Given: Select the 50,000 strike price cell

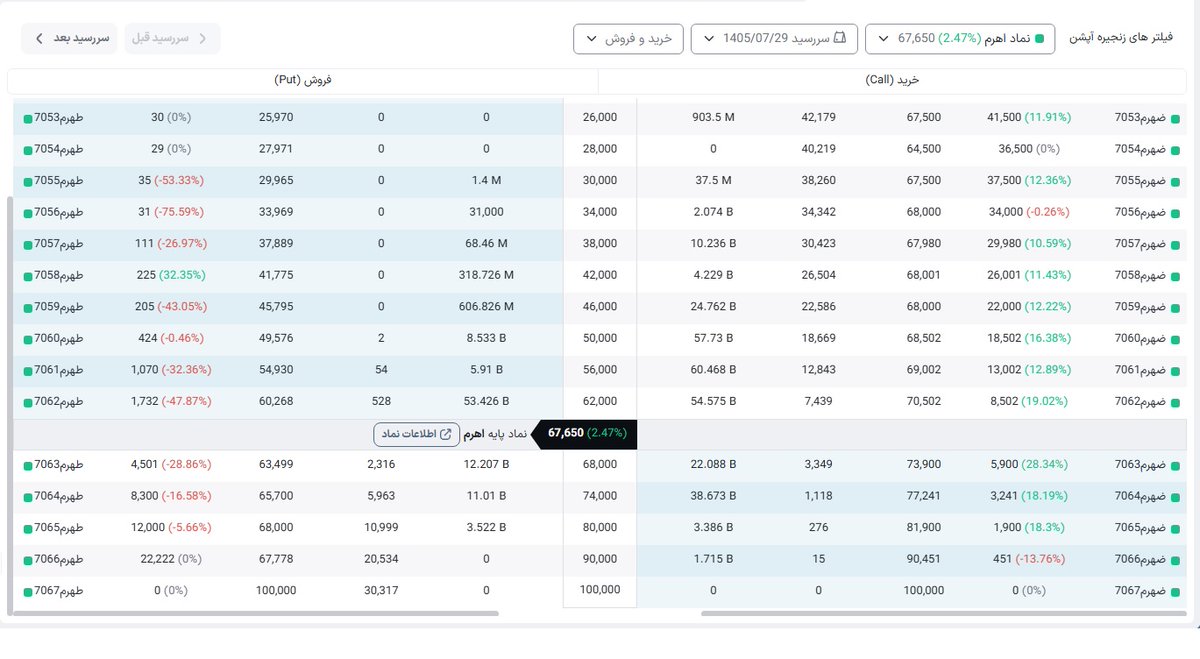Looking at the screenshot, I should click(x=600, y=339).
